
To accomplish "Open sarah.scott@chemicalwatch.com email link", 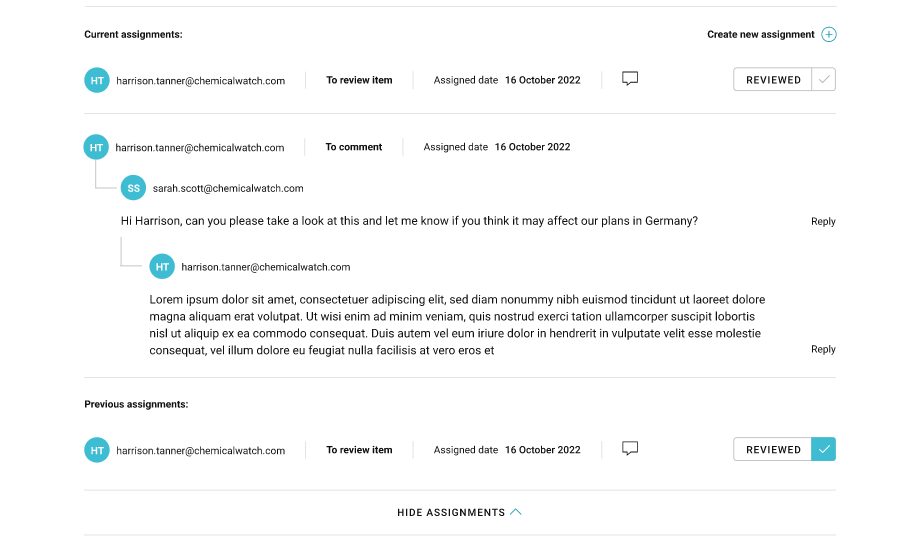I will tap(228, 188).
